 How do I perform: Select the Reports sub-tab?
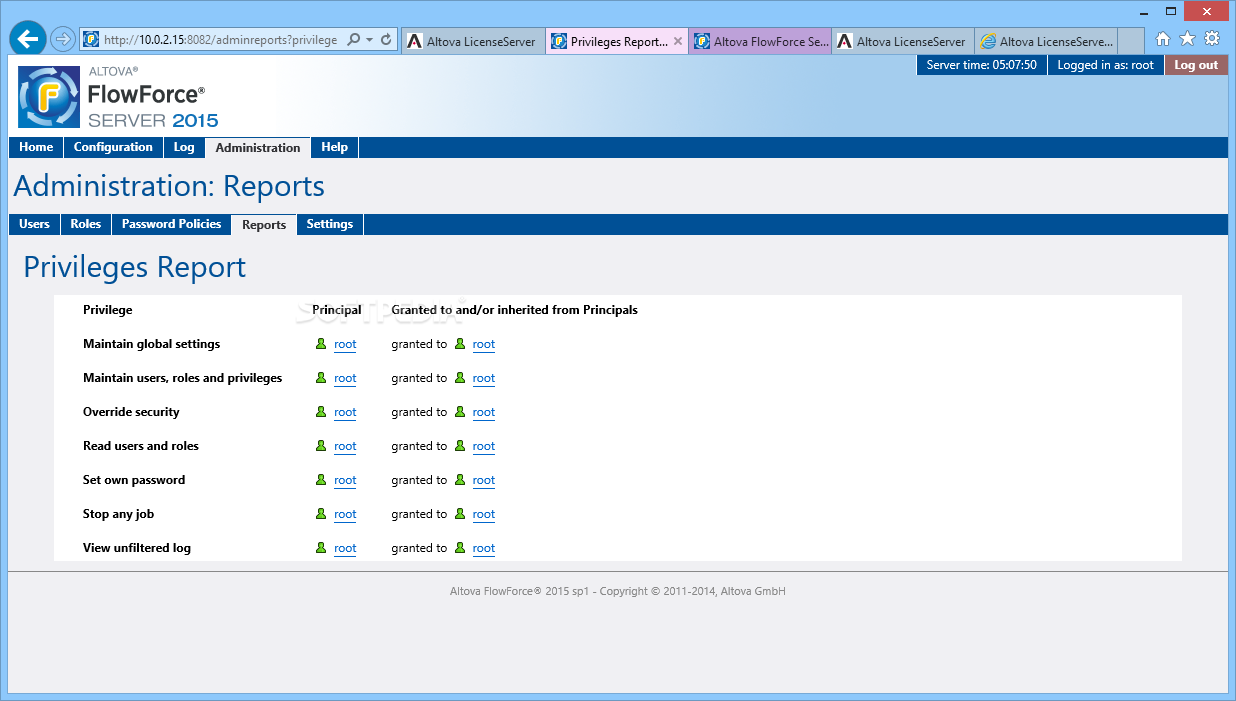(264, 224)
